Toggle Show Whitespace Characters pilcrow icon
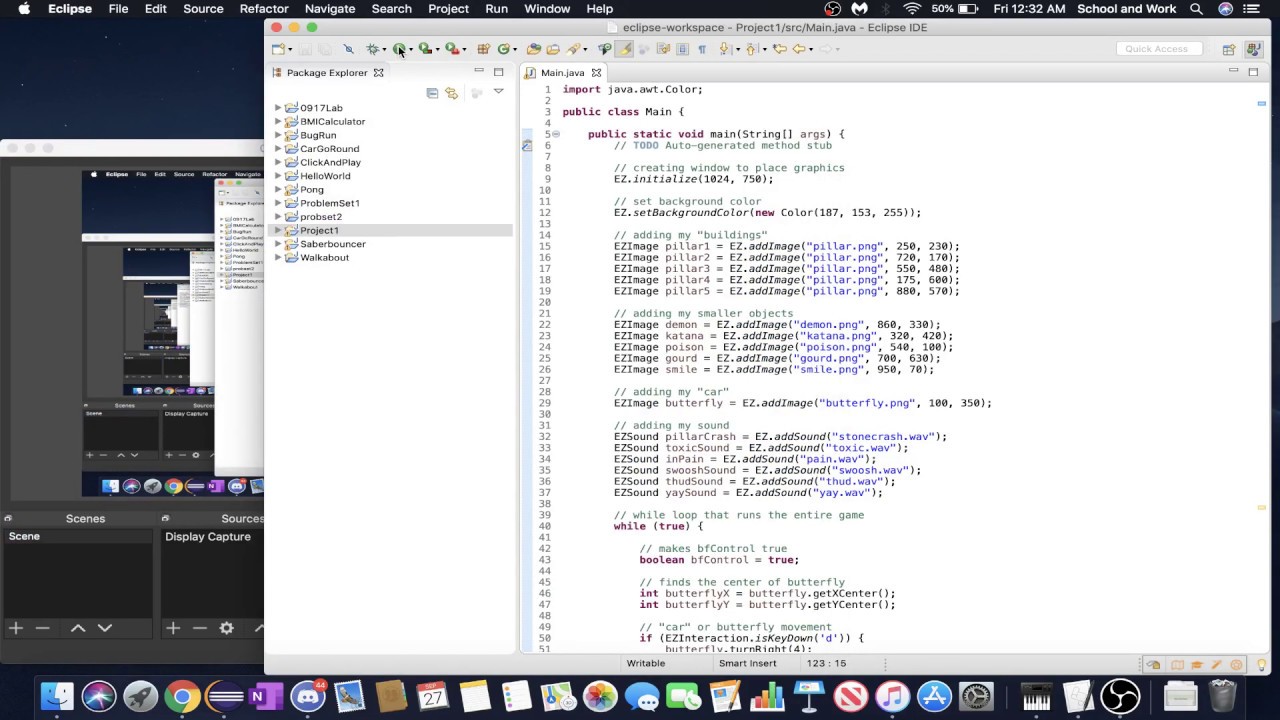1280x720 pixels. (702, 49)
